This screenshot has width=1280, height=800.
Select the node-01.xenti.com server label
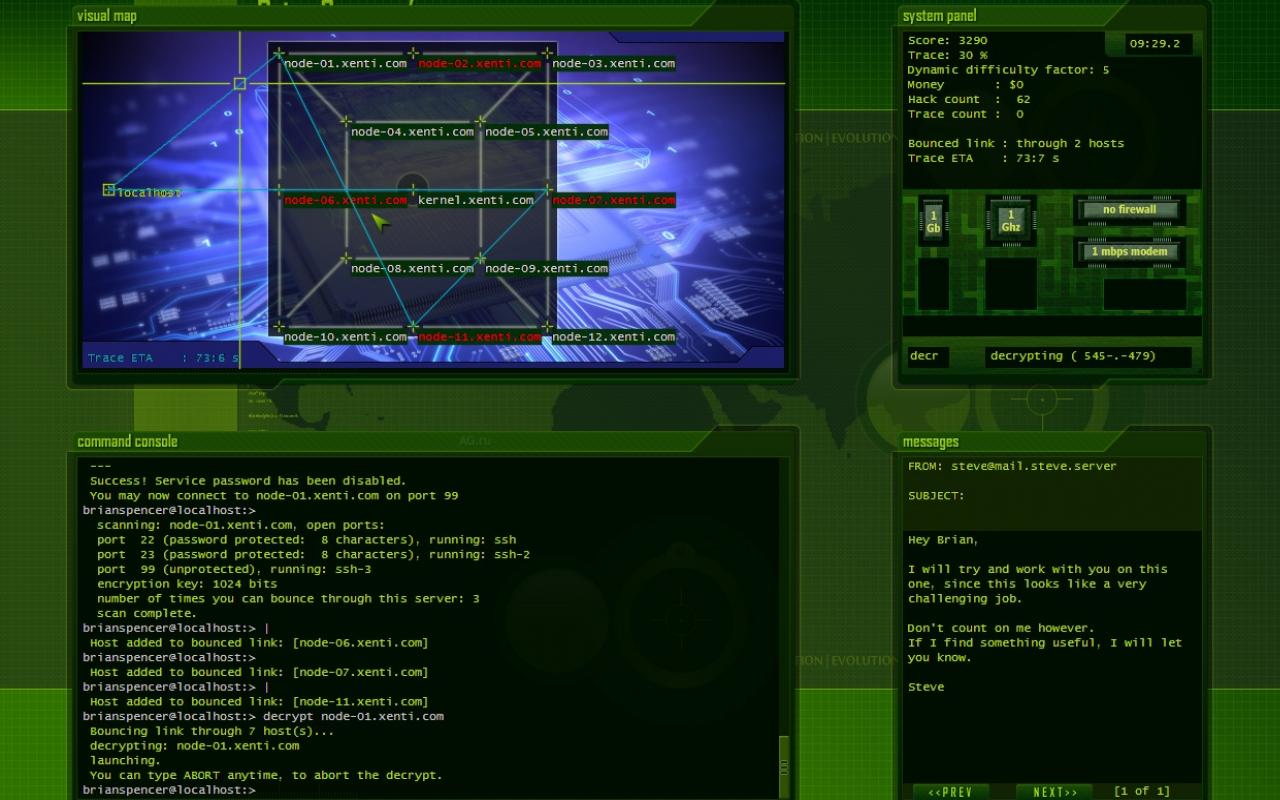coord(345,63)
